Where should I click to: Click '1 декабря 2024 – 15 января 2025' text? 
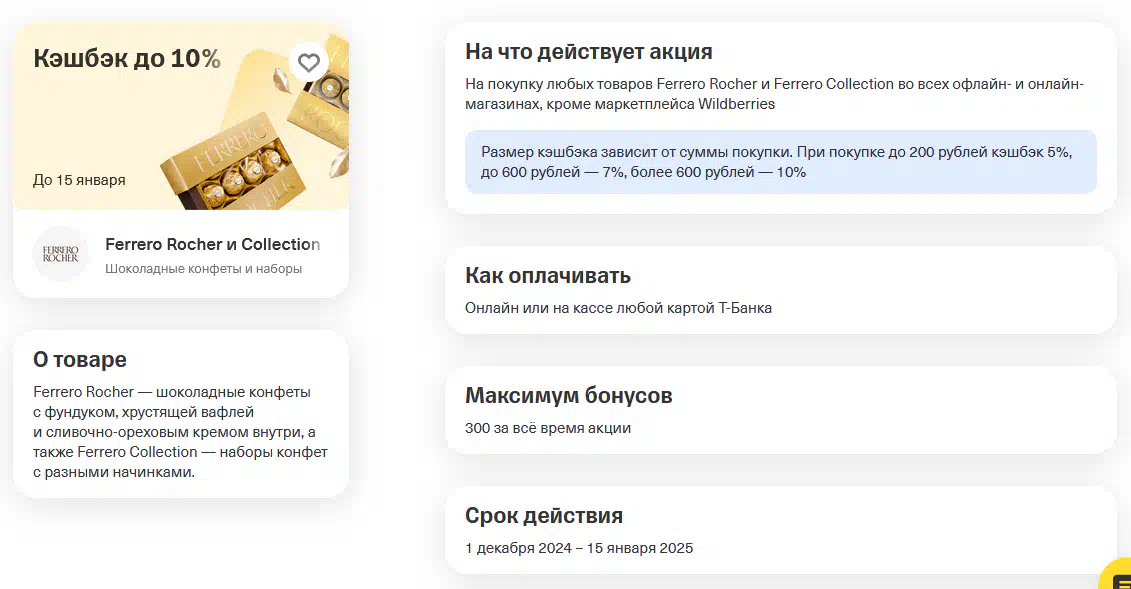point(579,548)
